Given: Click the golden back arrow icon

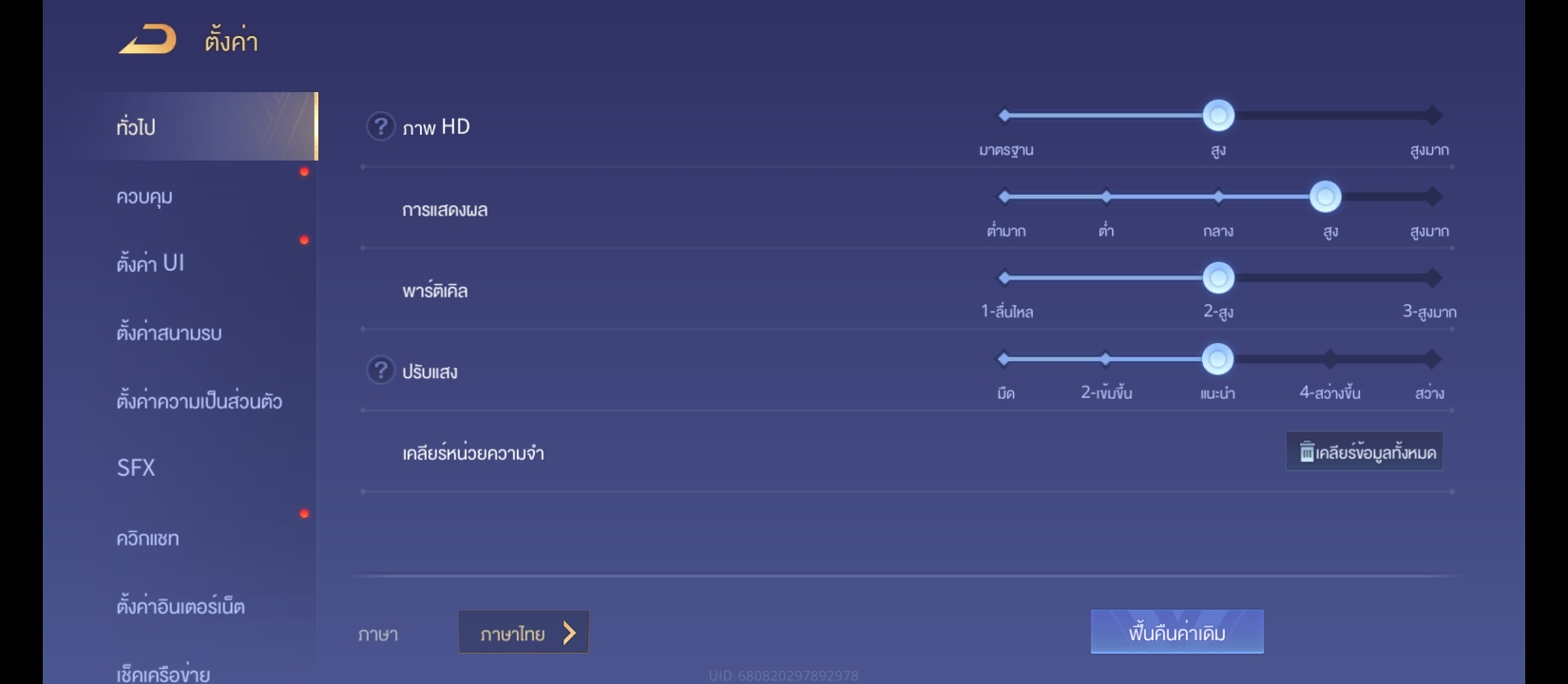Looking at the screenshot, I should click(148, 40).
